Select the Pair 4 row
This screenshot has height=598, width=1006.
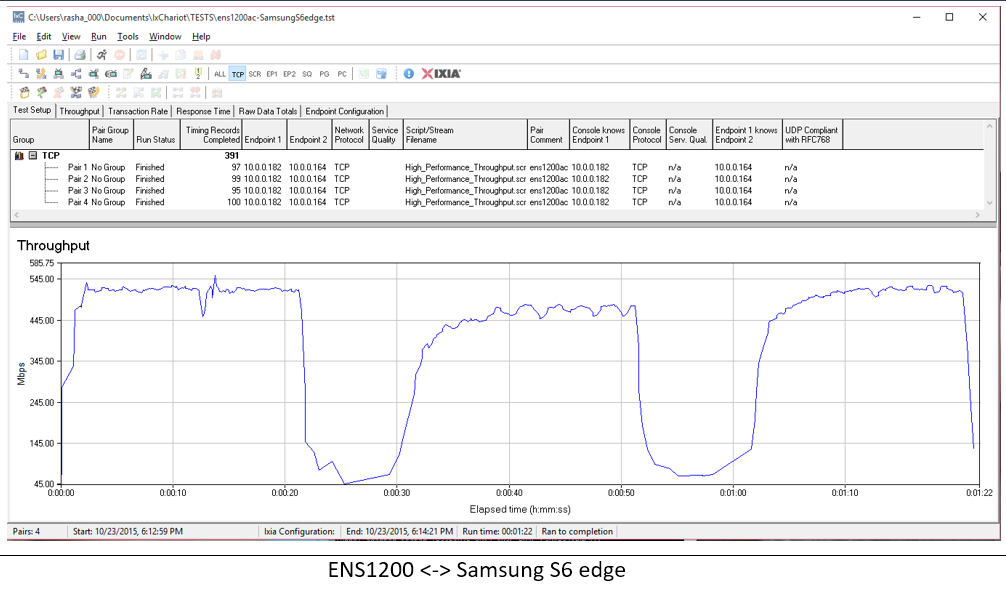click(497, 202)
